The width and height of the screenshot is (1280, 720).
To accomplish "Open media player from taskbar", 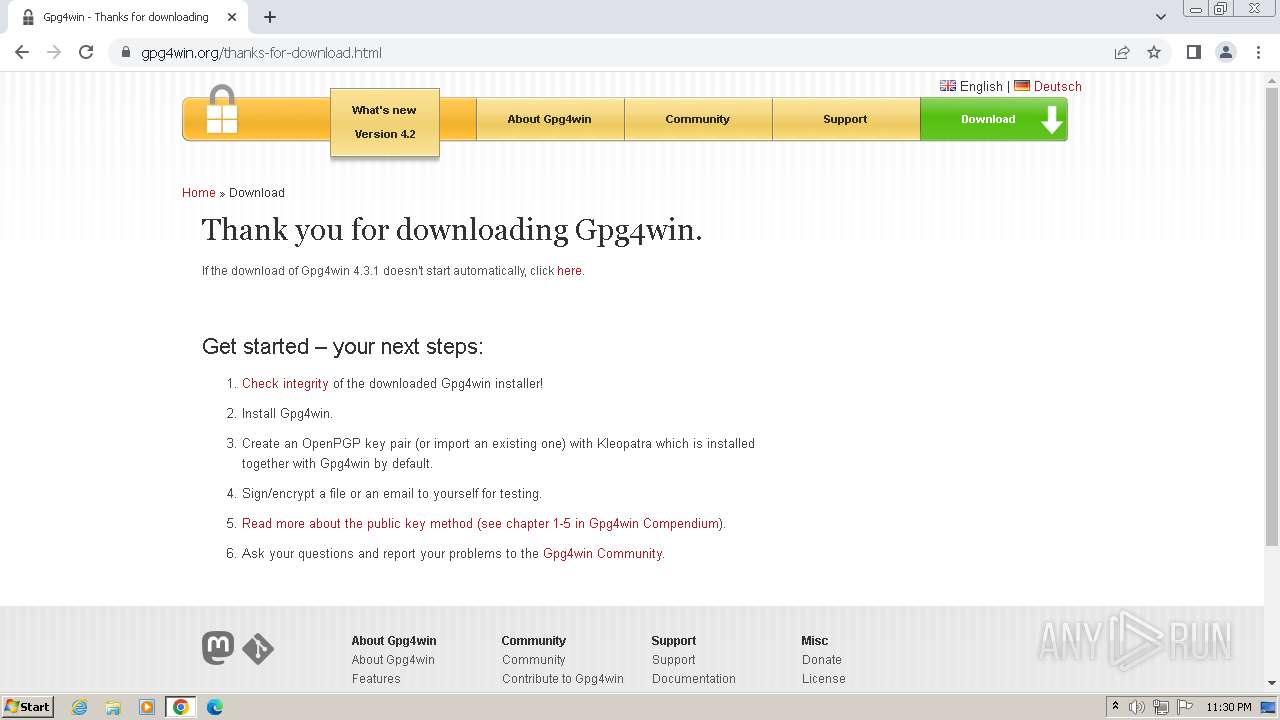I will click(x=147, y=707).
